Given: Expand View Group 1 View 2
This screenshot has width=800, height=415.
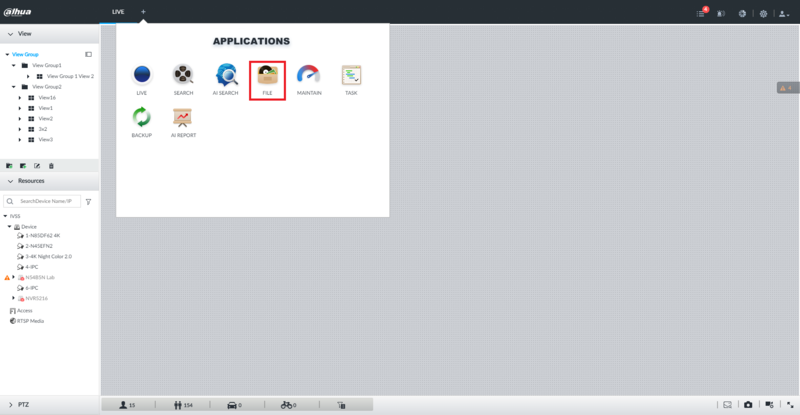Looking at the screenshot, I should [28, 76].
